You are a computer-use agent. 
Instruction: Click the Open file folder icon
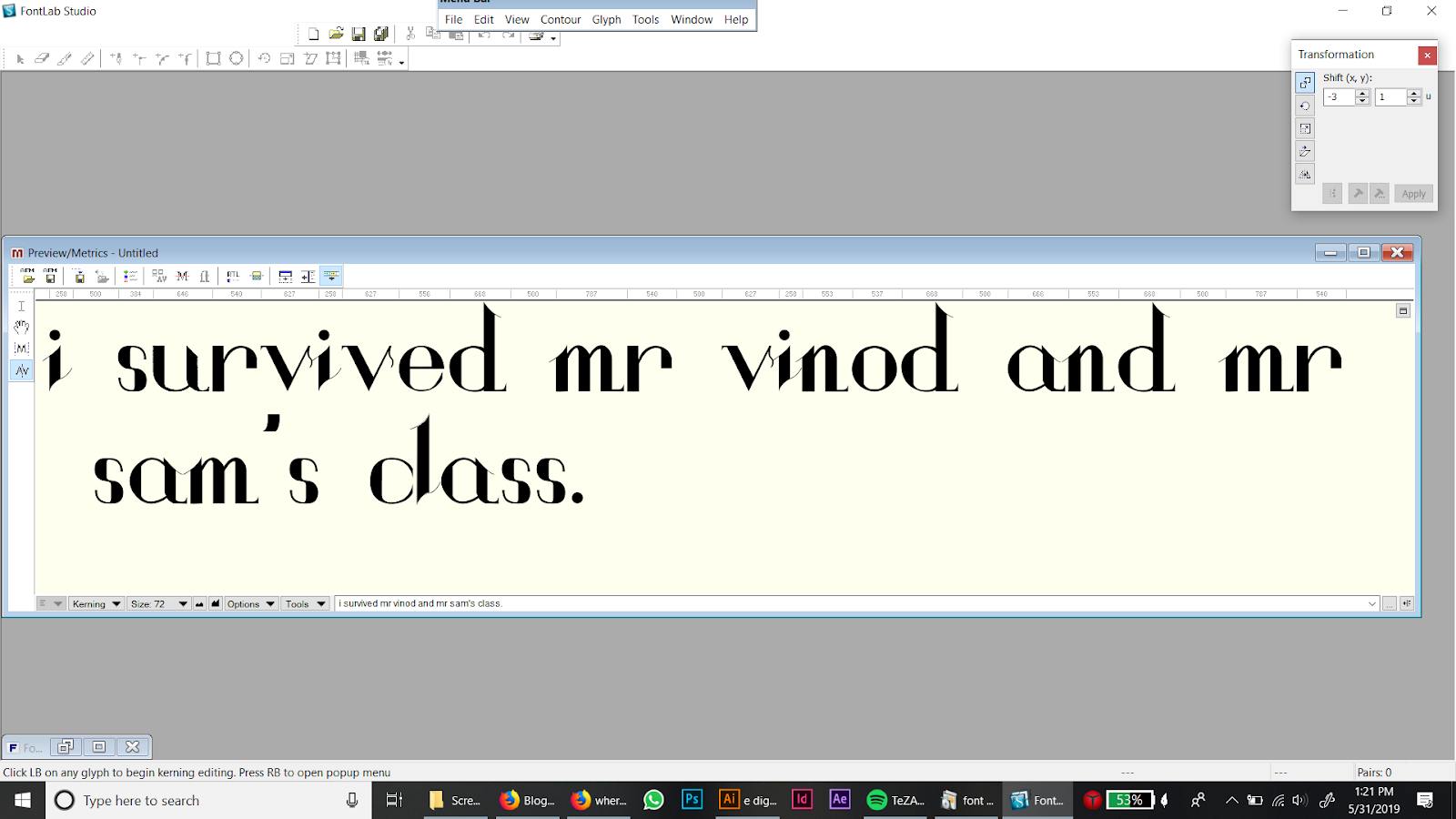336,35
